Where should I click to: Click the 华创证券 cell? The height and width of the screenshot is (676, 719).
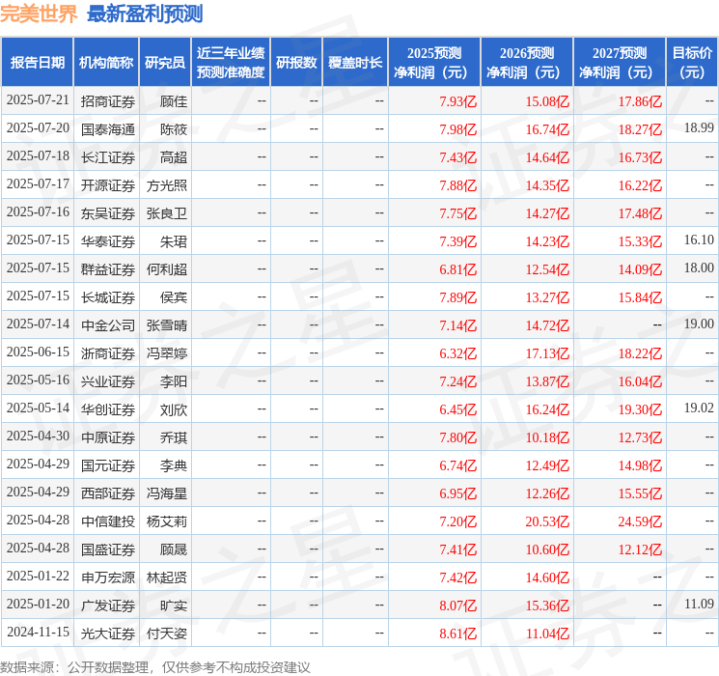click(108, 409)
